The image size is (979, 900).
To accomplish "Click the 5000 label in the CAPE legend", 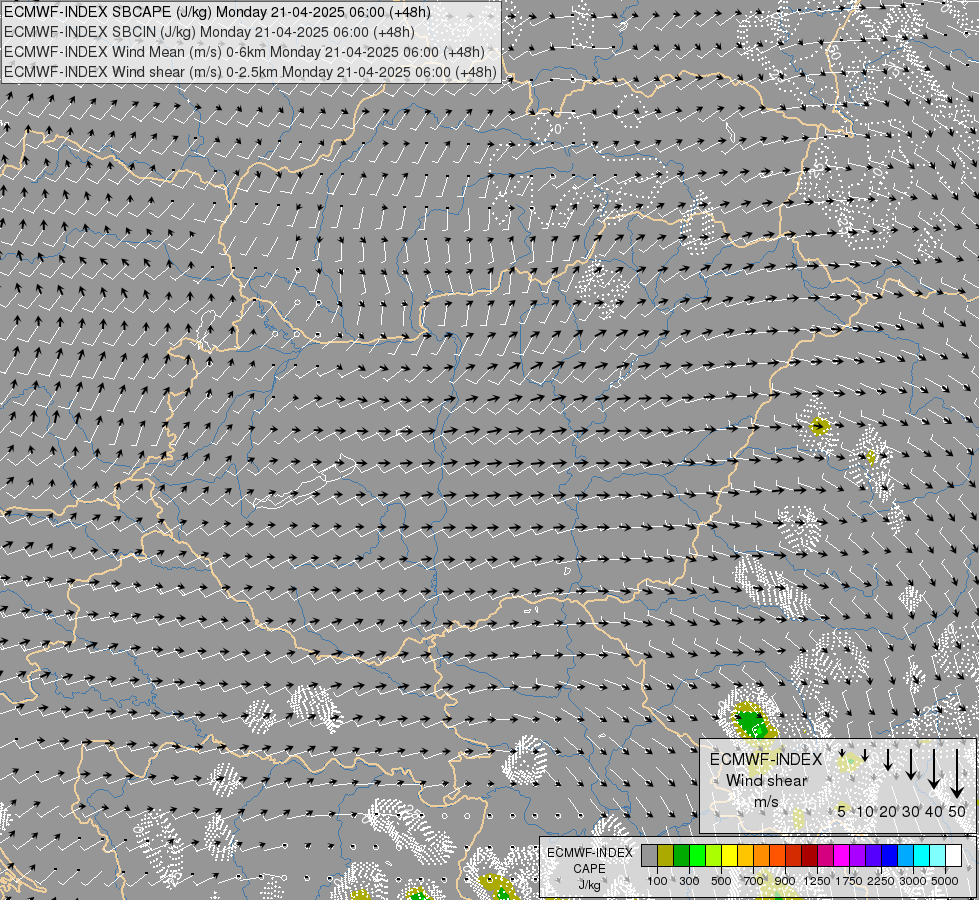I will (945, 881).
